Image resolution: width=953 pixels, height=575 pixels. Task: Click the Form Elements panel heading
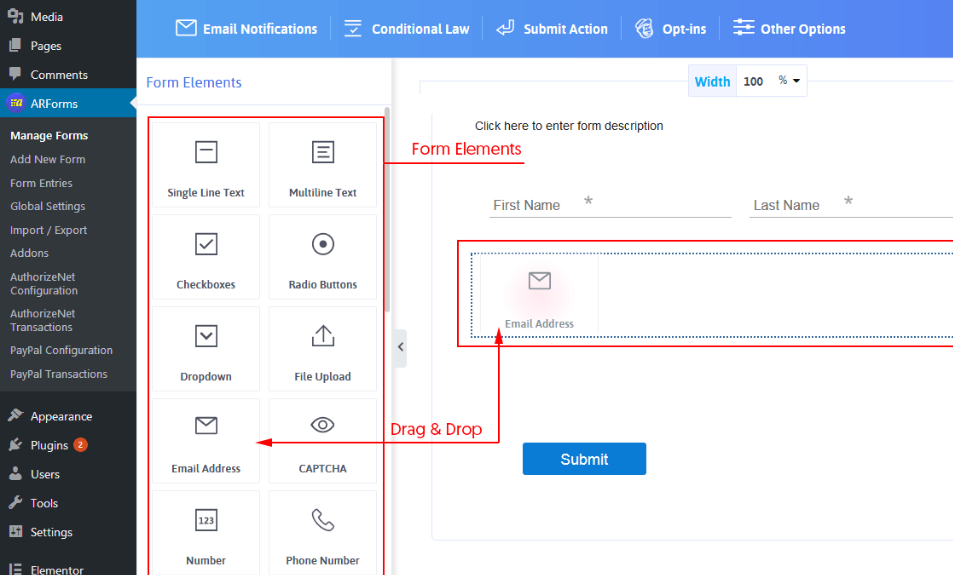pos(194,82)
